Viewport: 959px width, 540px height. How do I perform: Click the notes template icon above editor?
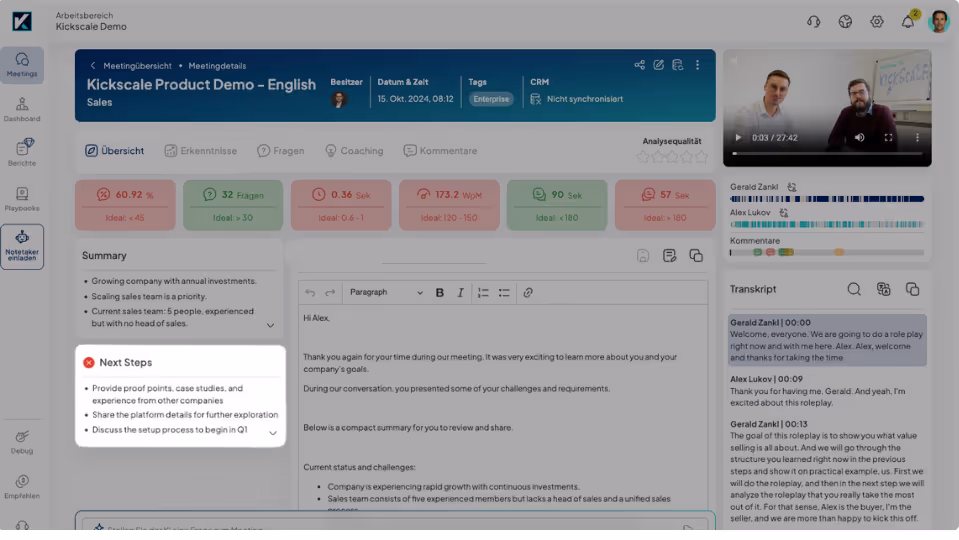[x=669, y=256]
